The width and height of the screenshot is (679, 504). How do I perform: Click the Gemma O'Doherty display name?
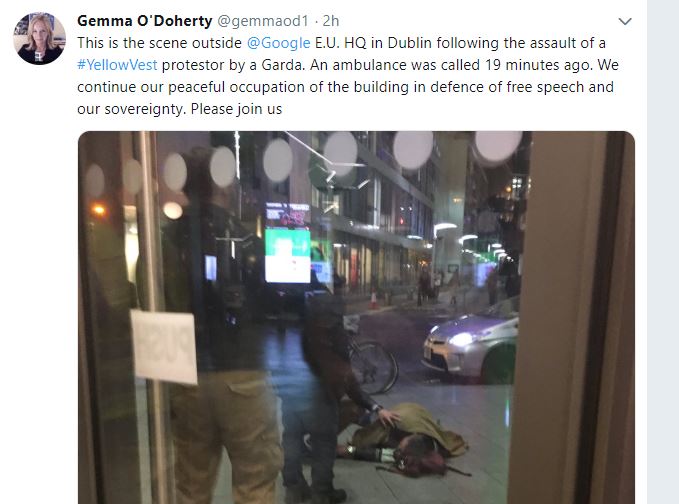[145, 21]
